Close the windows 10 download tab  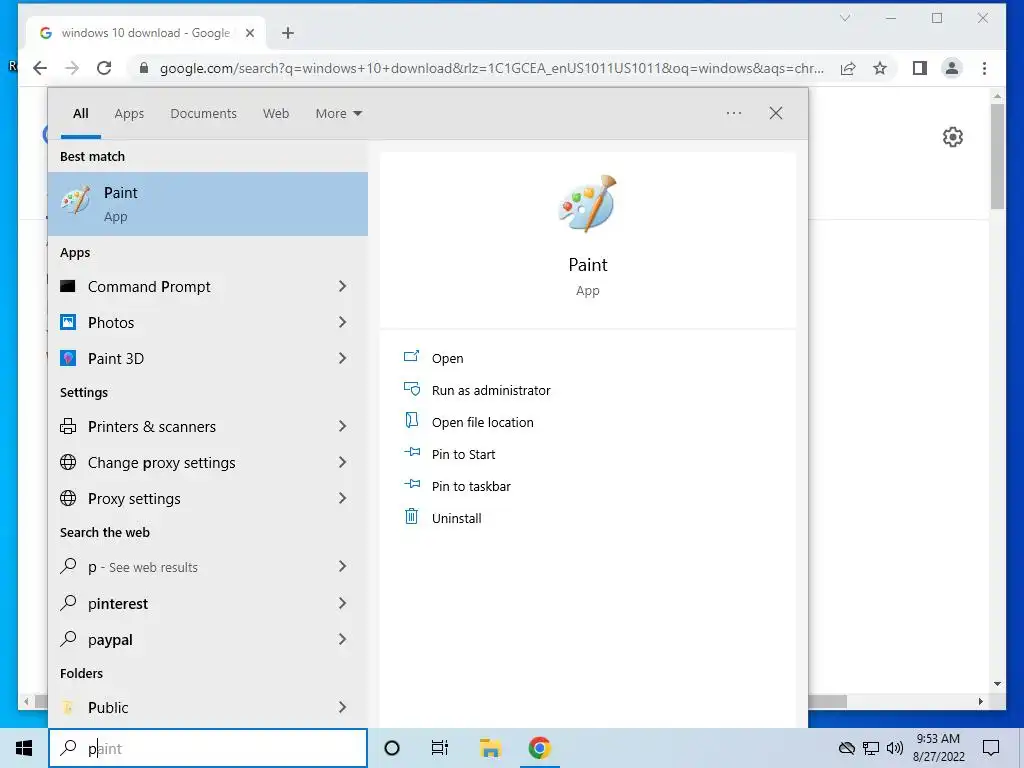(x=249, y=33)
